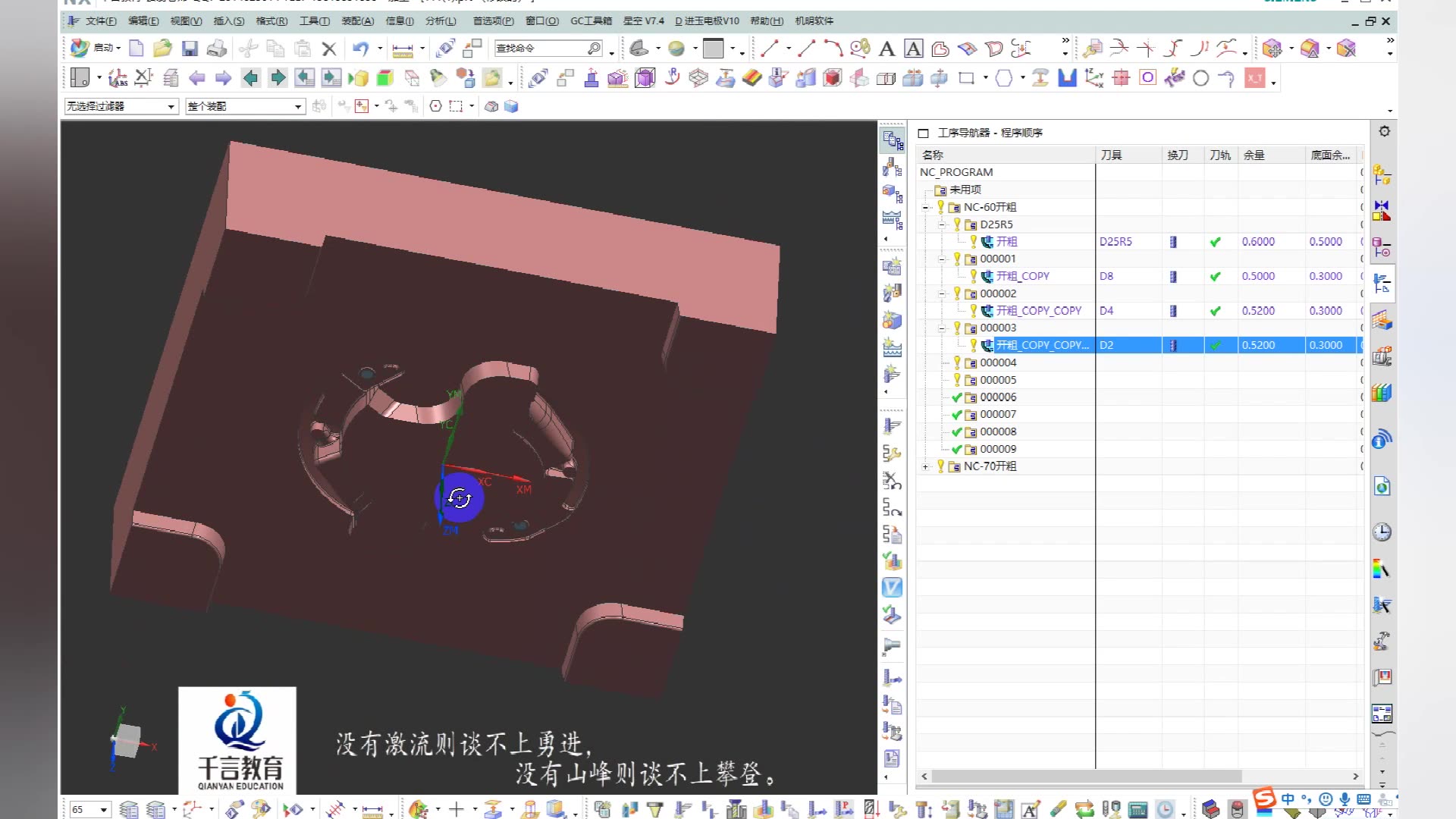Click the 无选择过滤器 dropdown

tap(118, 106)
